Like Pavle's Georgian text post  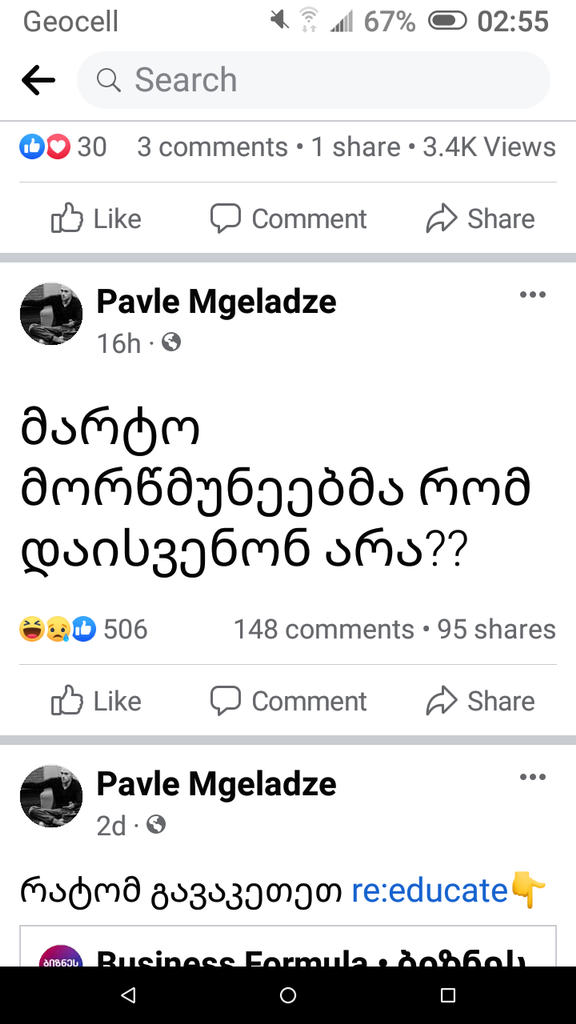tap(95, 700)
